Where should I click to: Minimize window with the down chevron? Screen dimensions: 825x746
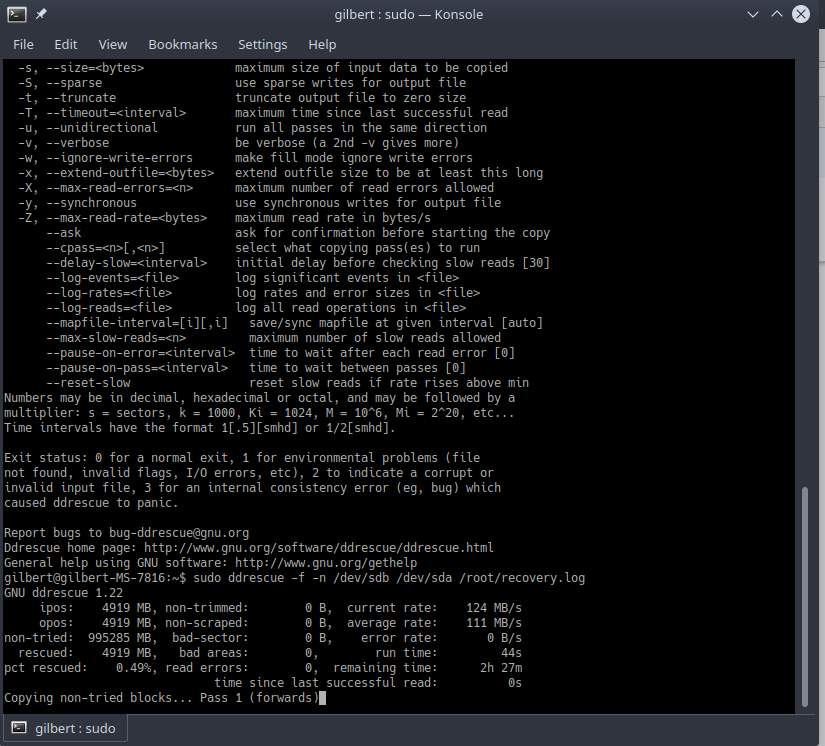753,14
